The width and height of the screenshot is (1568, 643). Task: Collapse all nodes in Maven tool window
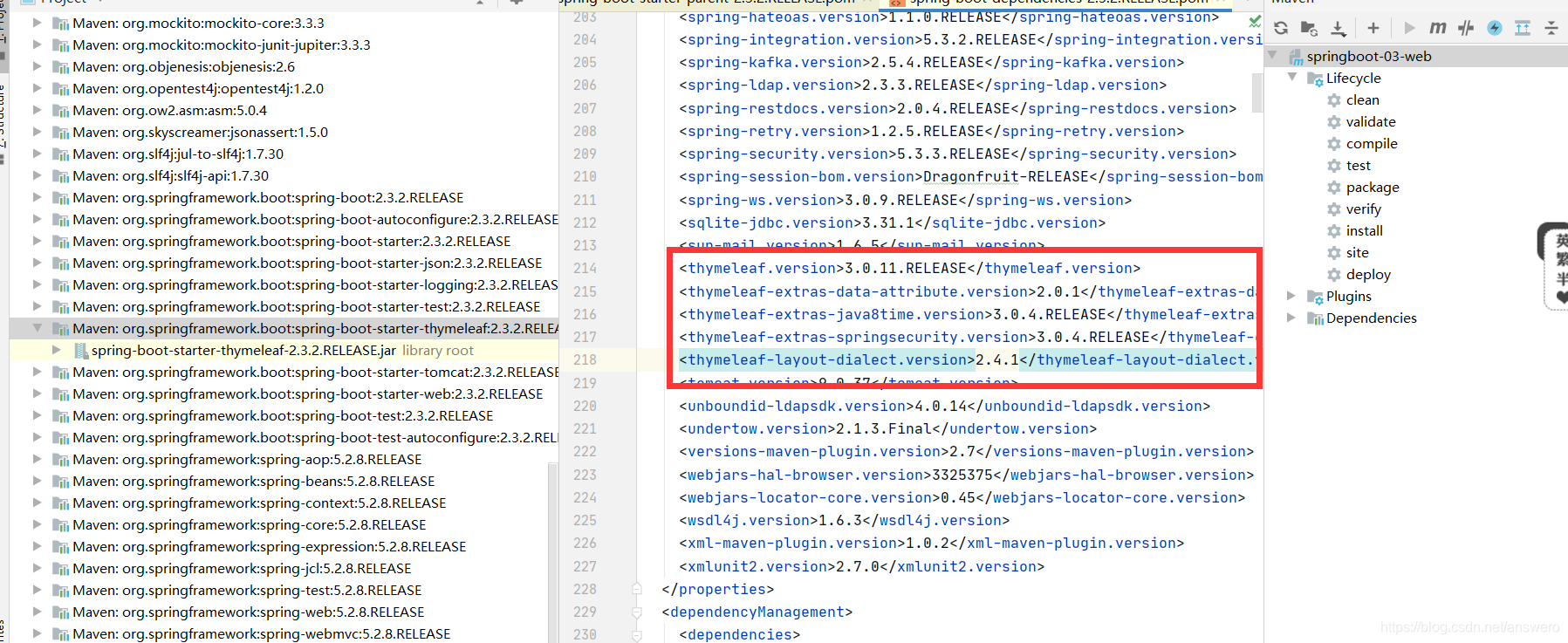(1551, 28)
